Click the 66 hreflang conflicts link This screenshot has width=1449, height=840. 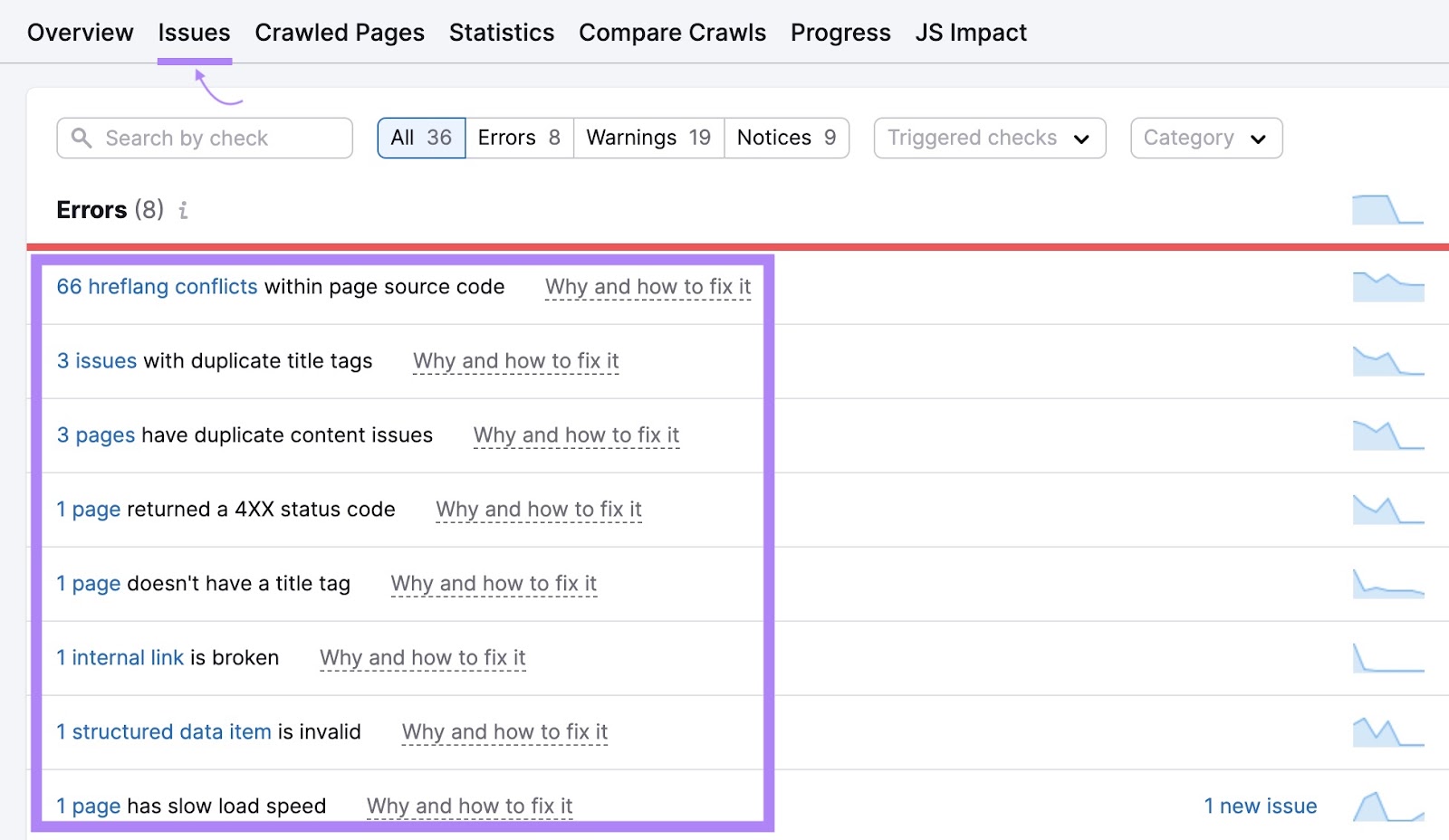point(156,286)
